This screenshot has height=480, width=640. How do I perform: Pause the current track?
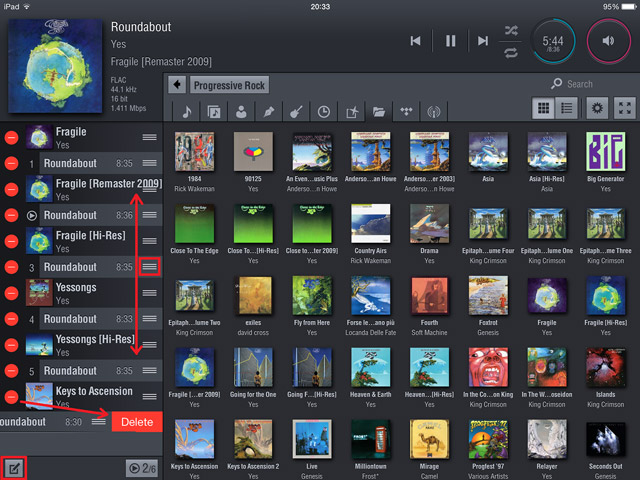(450, 41)
